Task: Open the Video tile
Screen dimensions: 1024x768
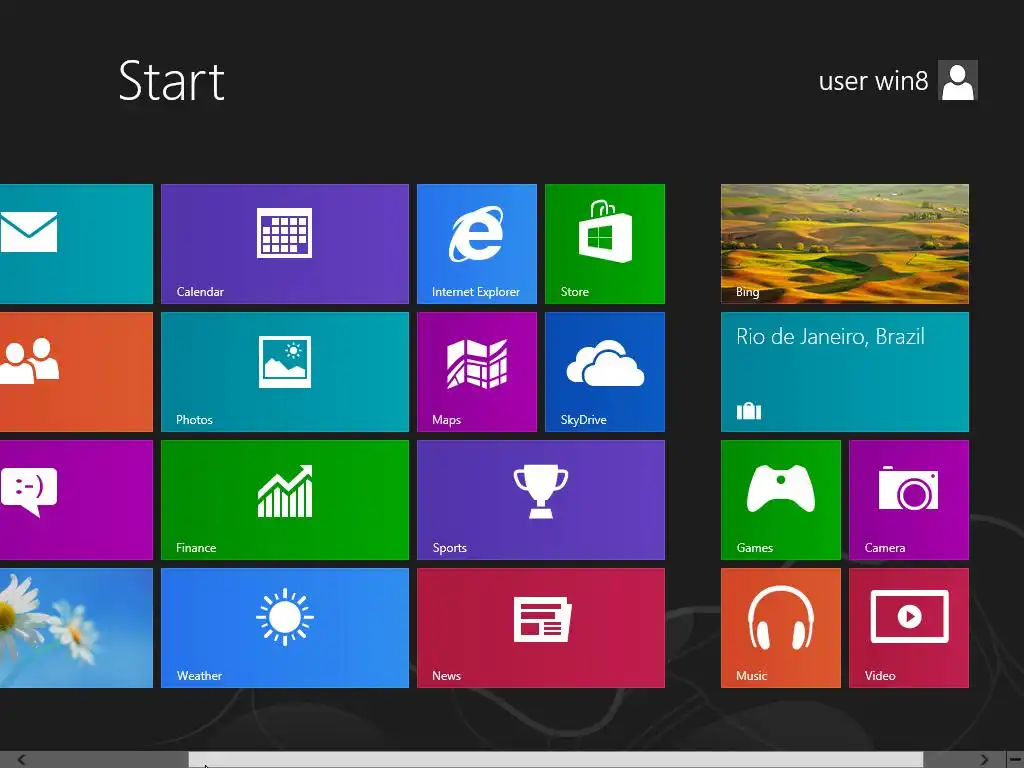Action: (908, 628)
